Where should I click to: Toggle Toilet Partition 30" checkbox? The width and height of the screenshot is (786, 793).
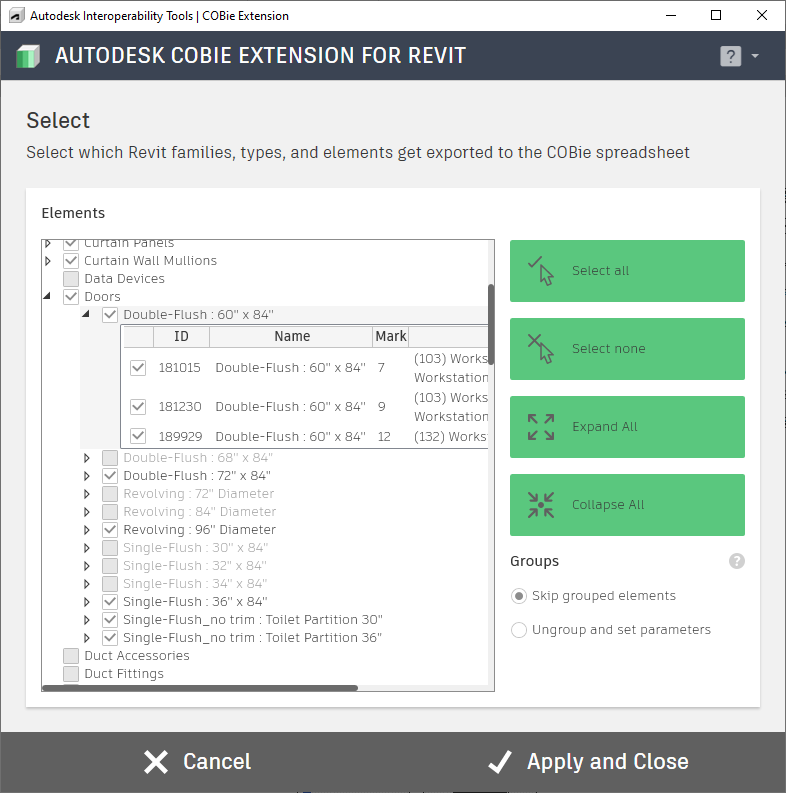click(110, 620)
